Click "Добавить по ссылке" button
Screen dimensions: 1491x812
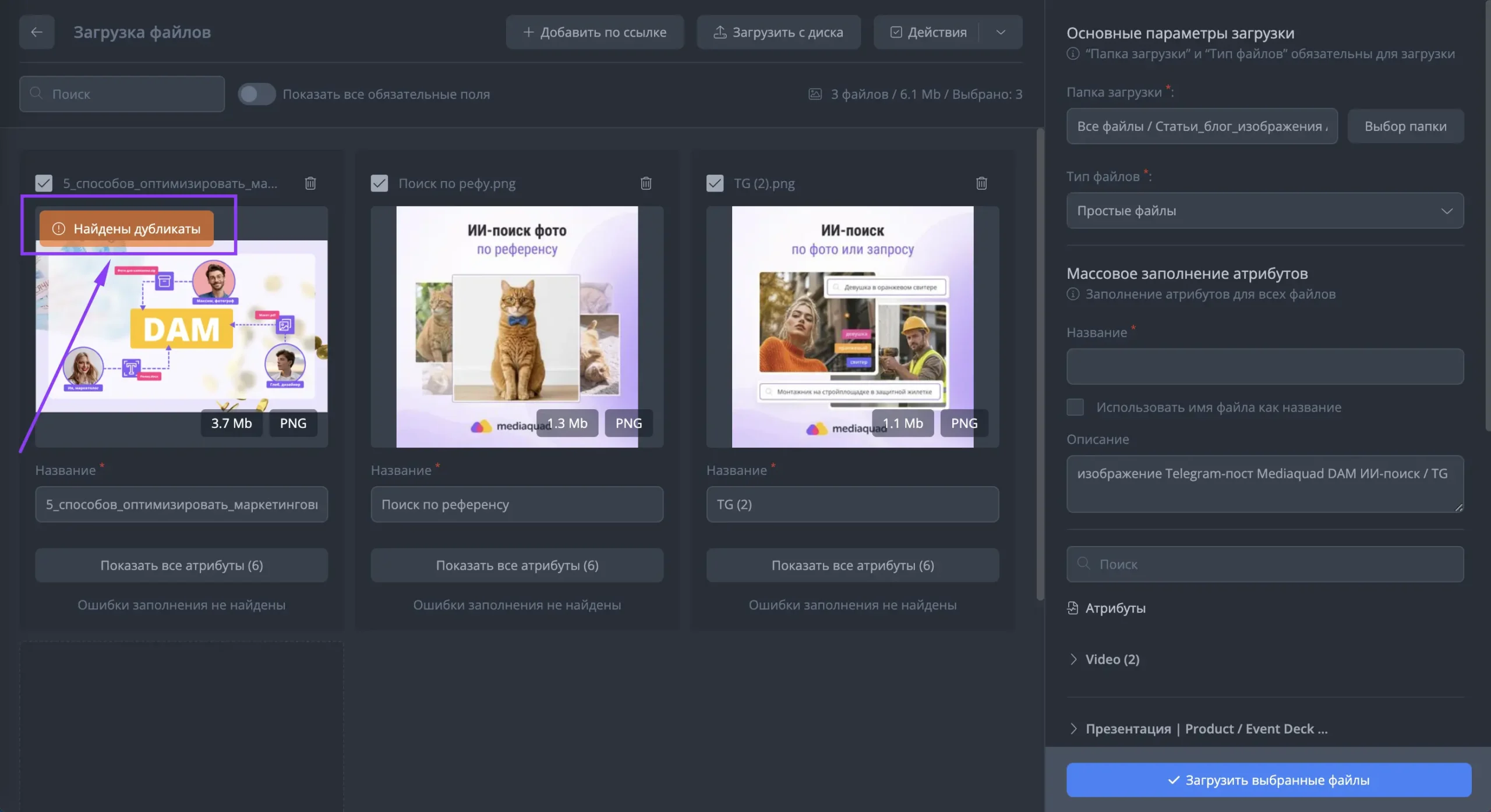coord(595,32)
